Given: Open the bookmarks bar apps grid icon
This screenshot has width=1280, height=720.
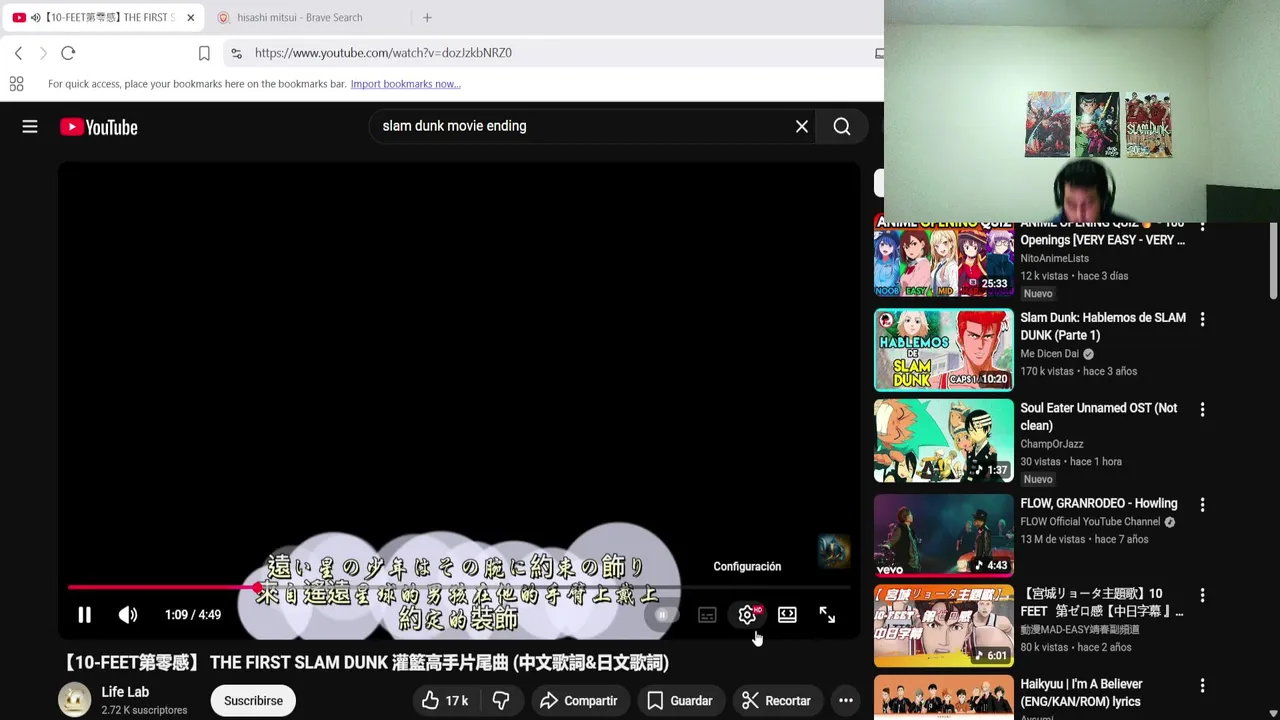Looking at the screenshot, I should pyautogui.click(x=16, y=84).
